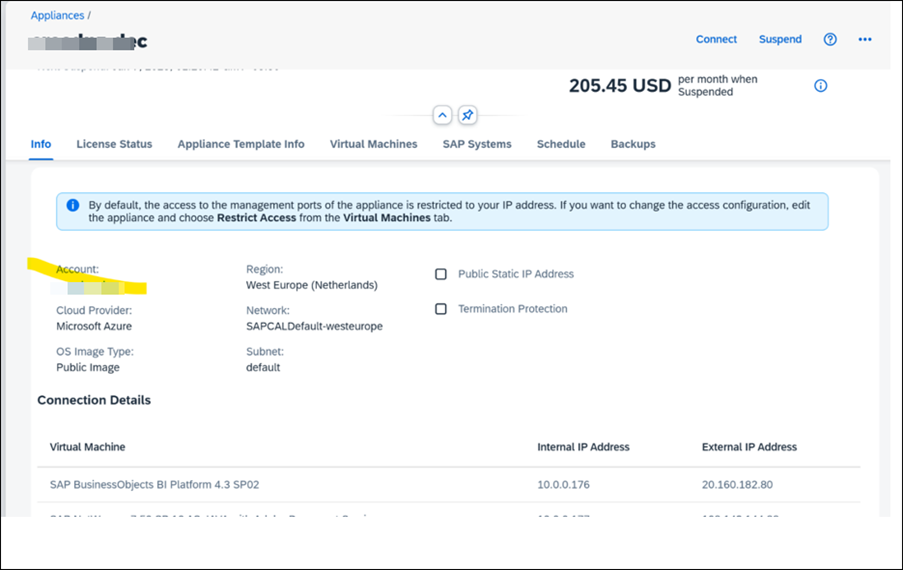Screen dimensions: 903x570
Task: Click the default subnet value
Action: pos(263,367)
